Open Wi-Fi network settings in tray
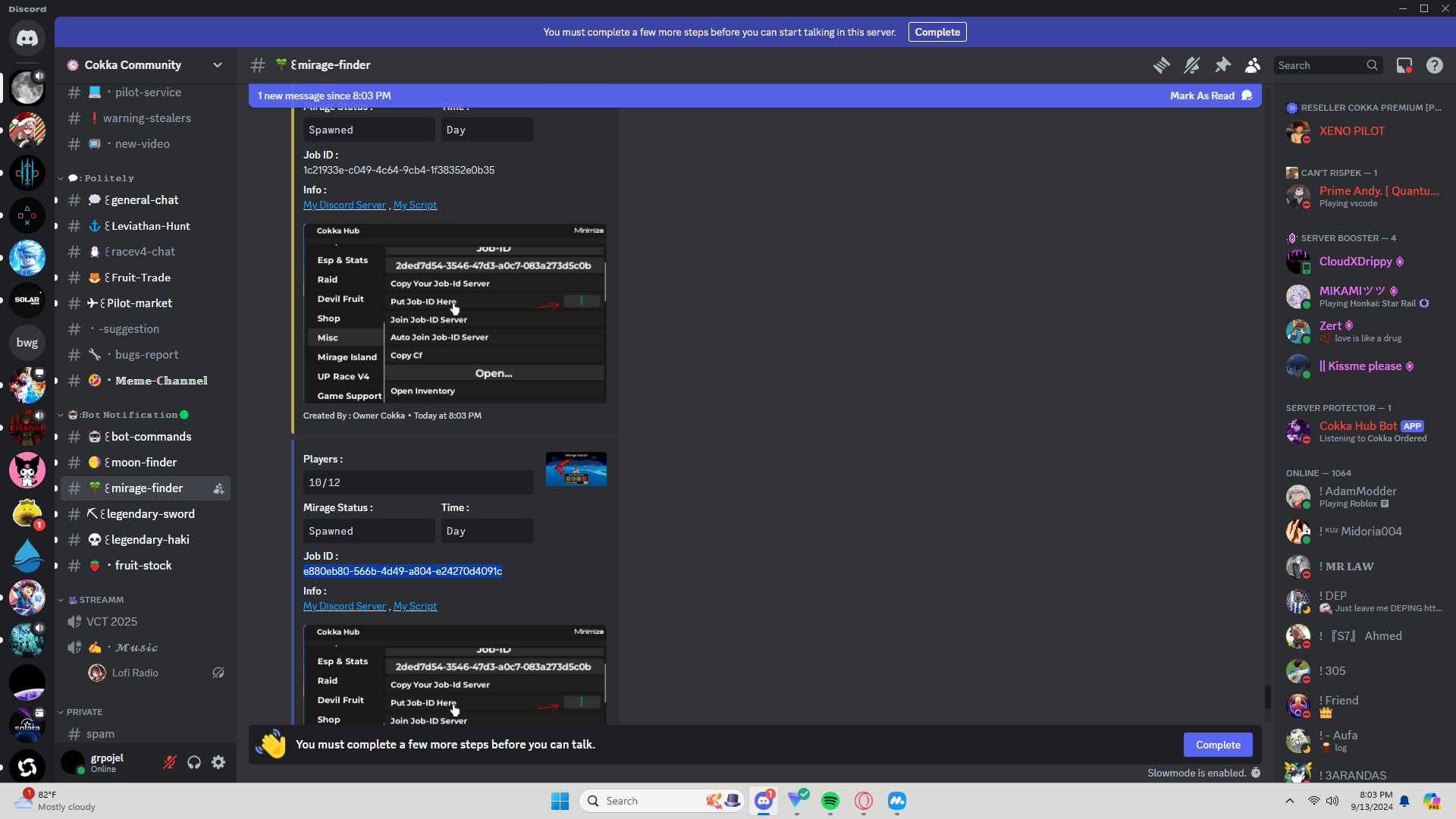 (x=1313, y=801)
